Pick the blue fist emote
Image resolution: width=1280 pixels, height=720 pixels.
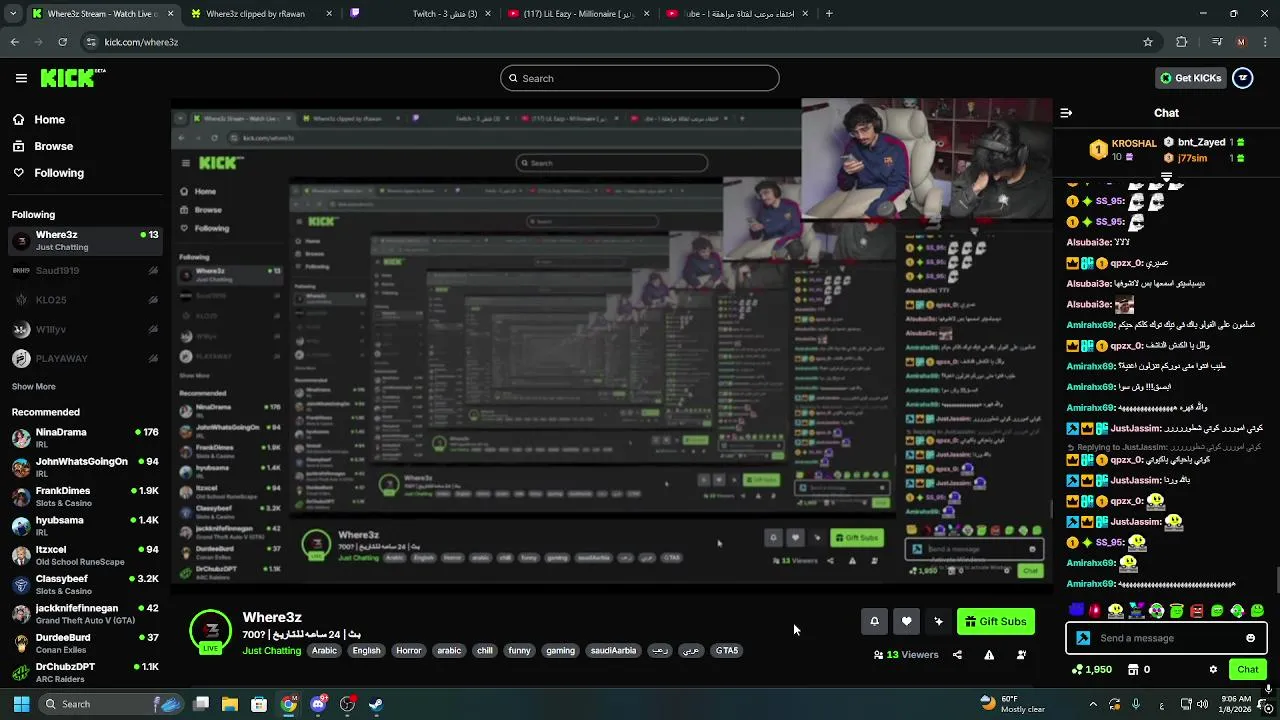[x=1076, y=610]
